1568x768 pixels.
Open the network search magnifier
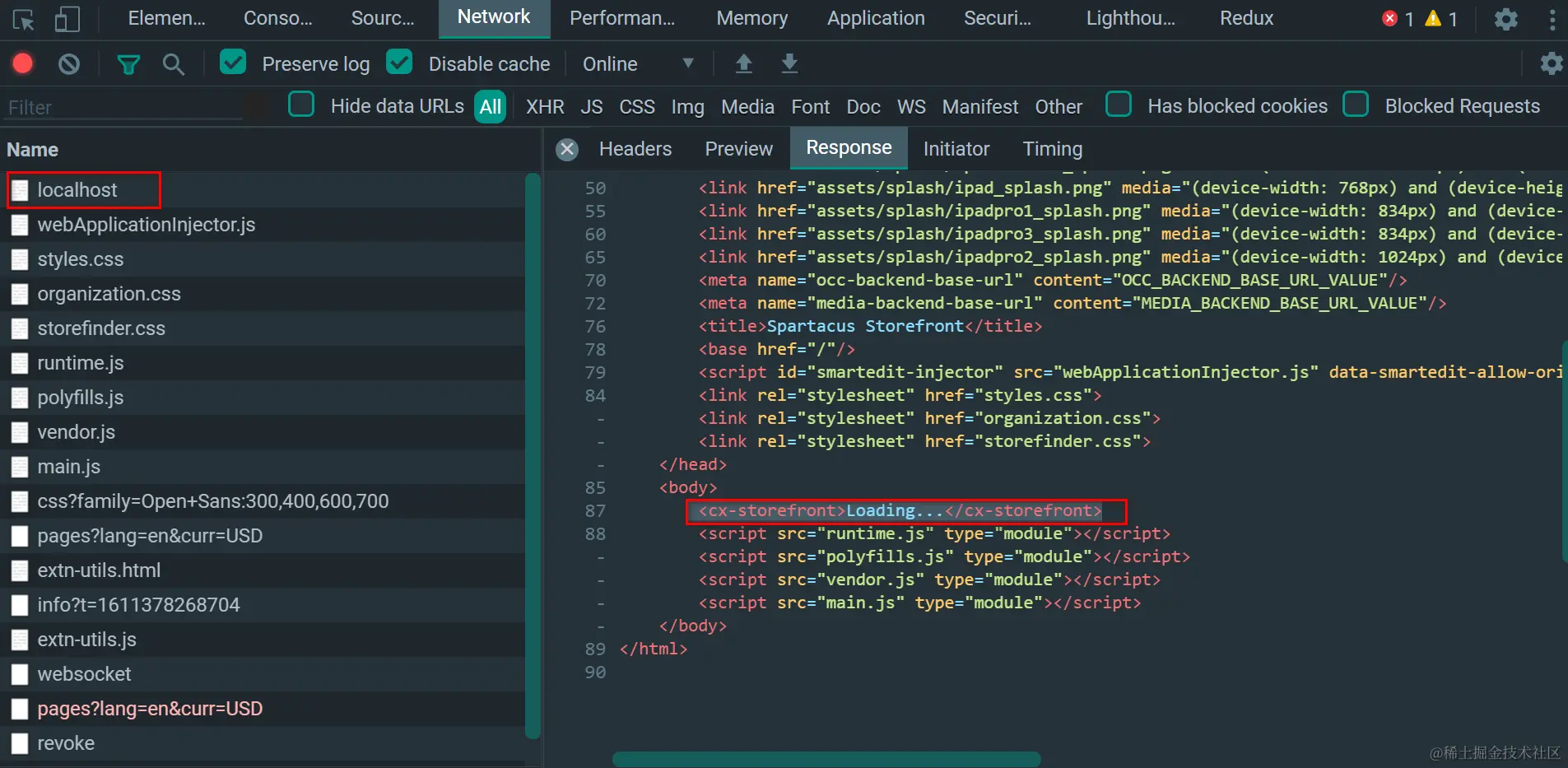tap(173, 63)
